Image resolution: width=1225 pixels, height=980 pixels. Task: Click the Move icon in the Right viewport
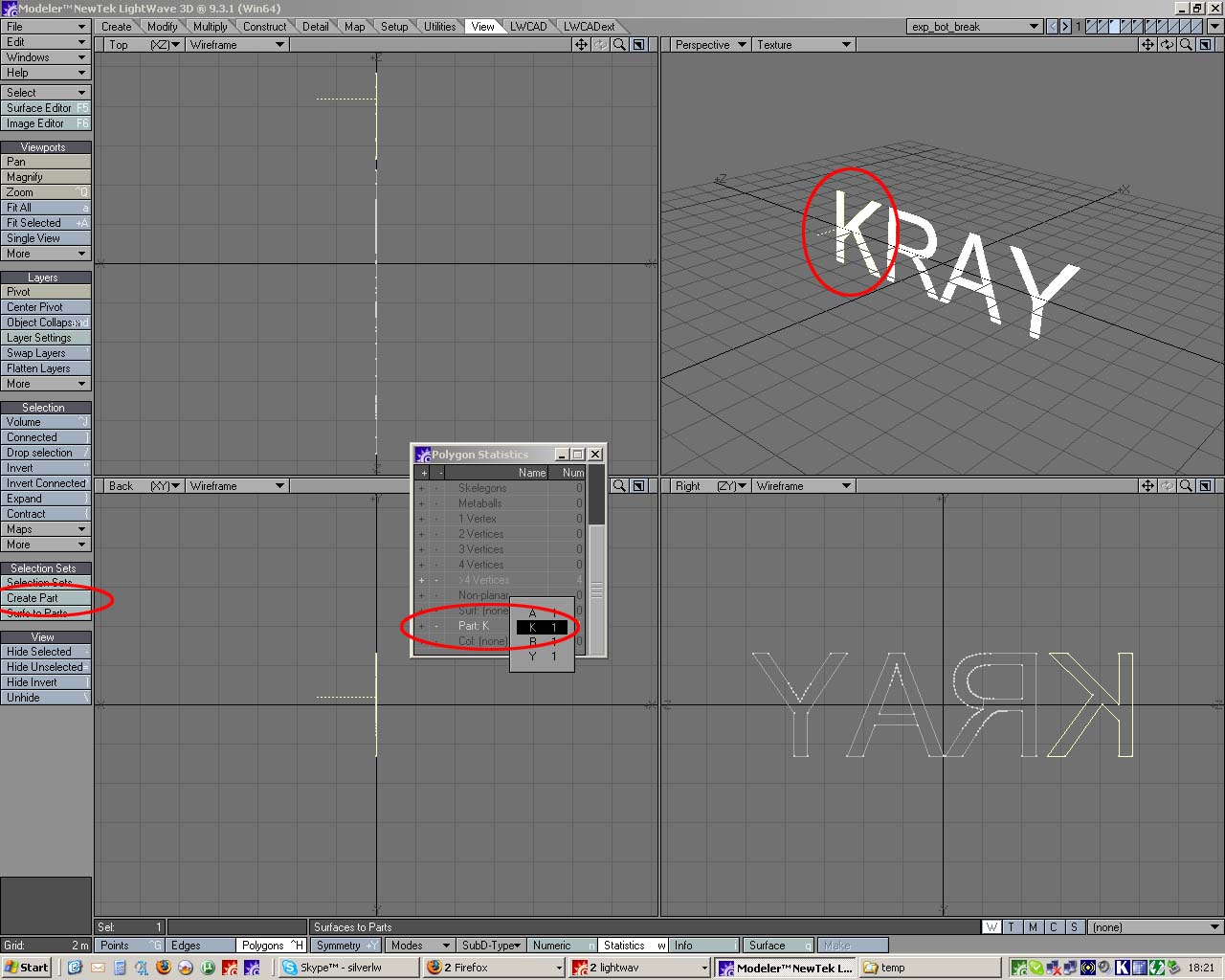[1147, 486]
